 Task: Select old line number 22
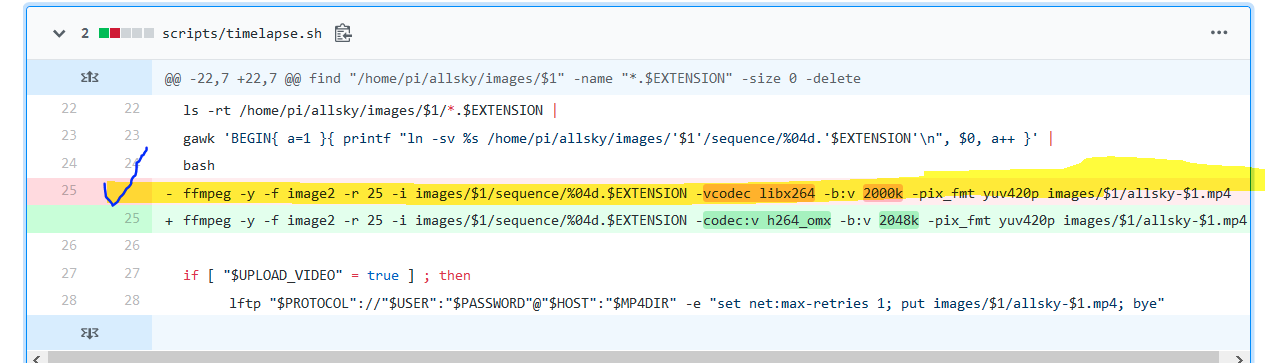point(69,109)
